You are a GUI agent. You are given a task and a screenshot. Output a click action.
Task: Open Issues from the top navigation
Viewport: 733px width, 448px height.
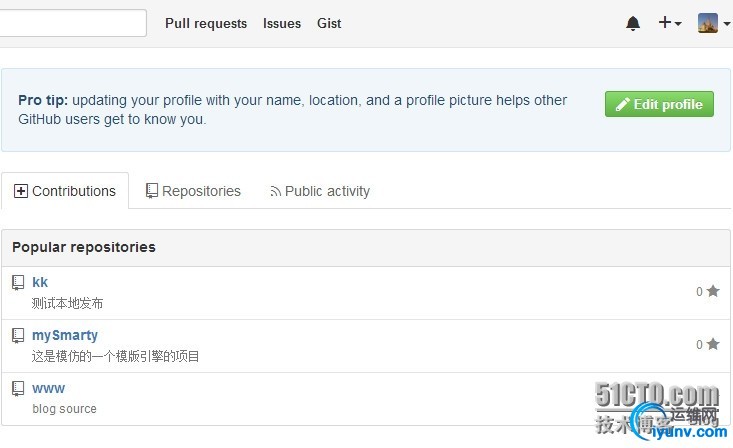click(282, 23)
